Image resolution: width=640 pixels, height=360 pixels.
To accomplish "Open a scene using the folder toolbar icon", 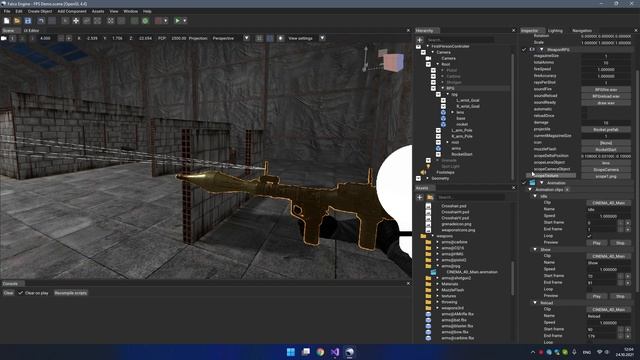I will pos(17,20).
